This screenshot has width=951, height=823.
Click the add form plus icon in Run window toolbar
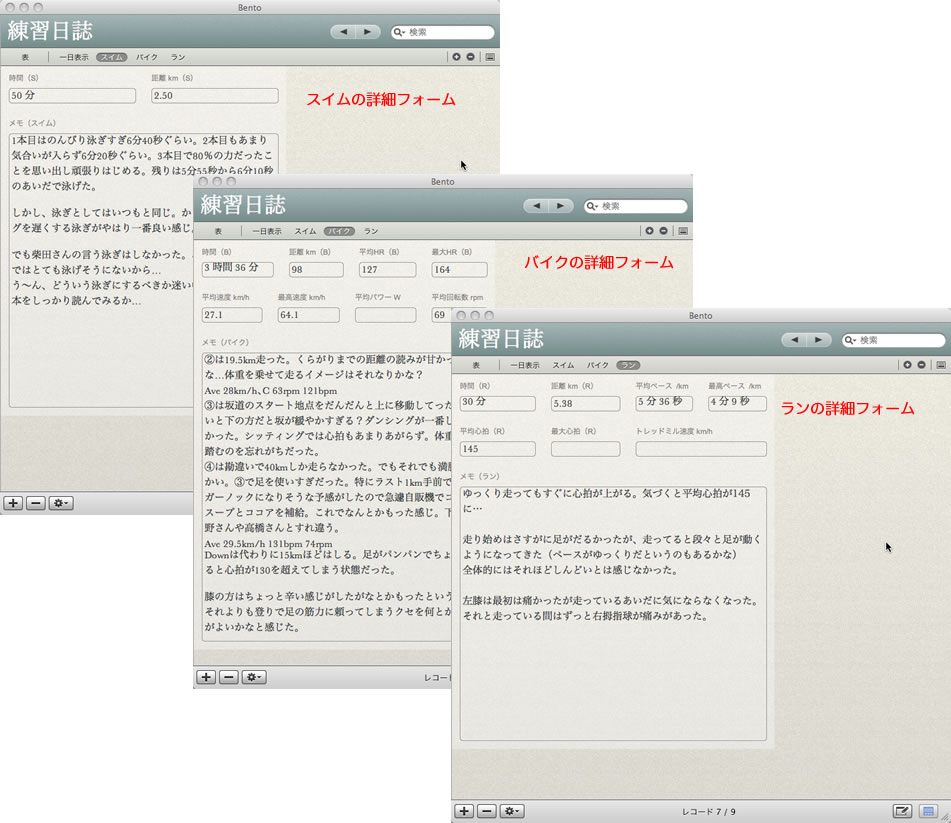(x=907, y=365)
